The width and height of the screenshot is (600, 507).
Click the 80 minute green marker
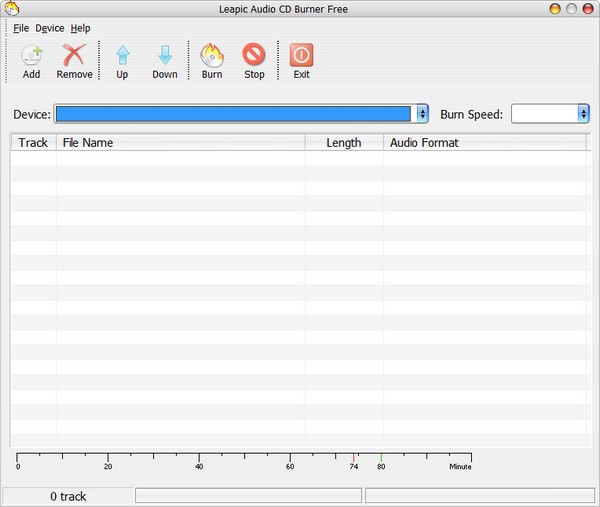tap(381, 458)
